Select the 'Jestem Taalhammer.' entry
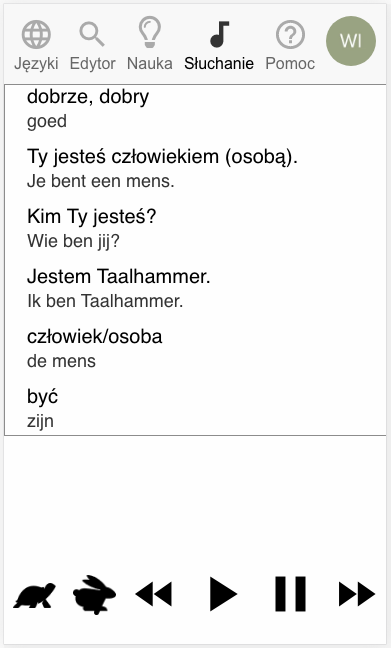This screenshot has height=648, width=391. [x=195, y=288]
